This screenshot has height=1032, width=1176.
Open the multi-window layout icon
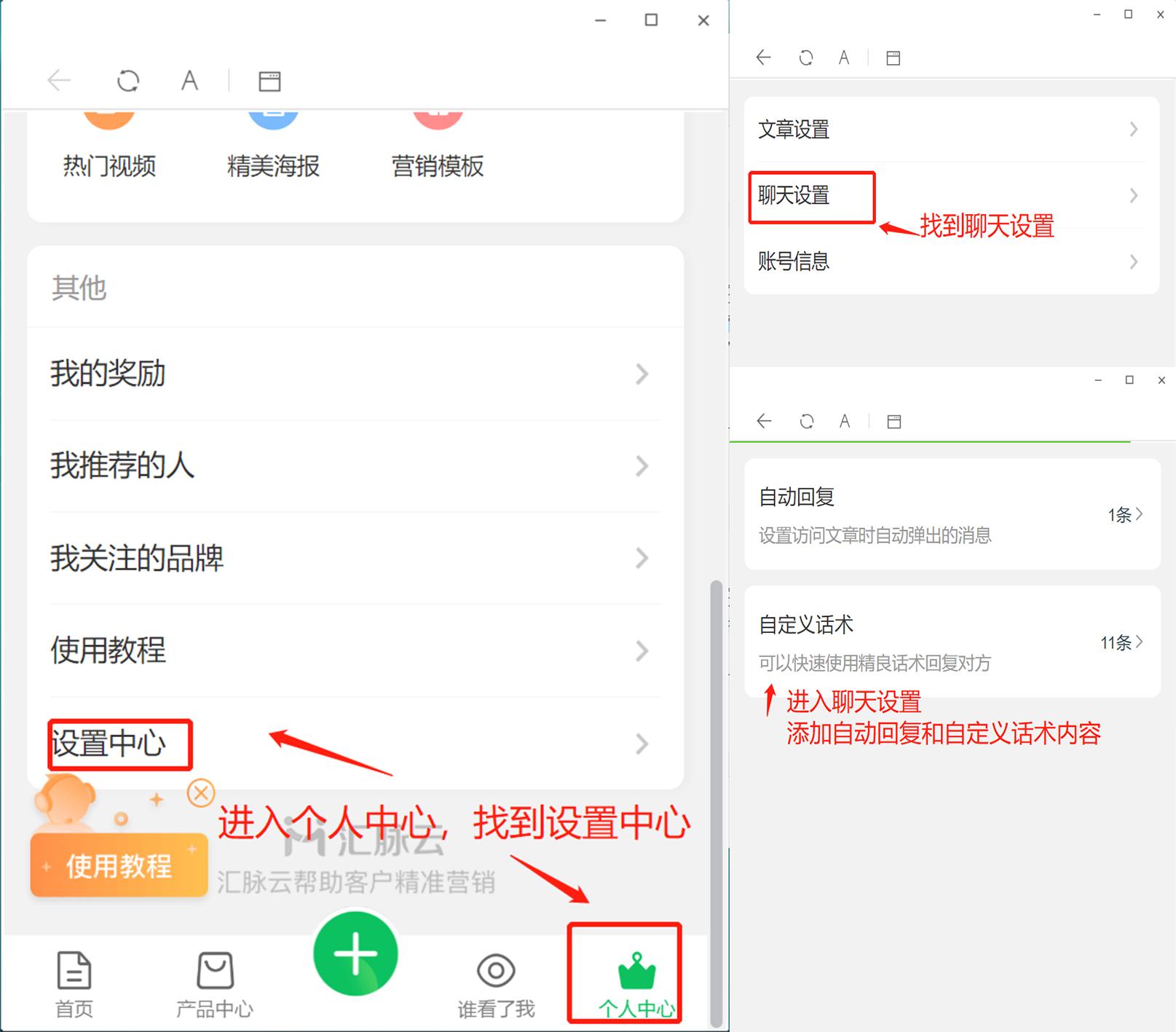point(269,81)
